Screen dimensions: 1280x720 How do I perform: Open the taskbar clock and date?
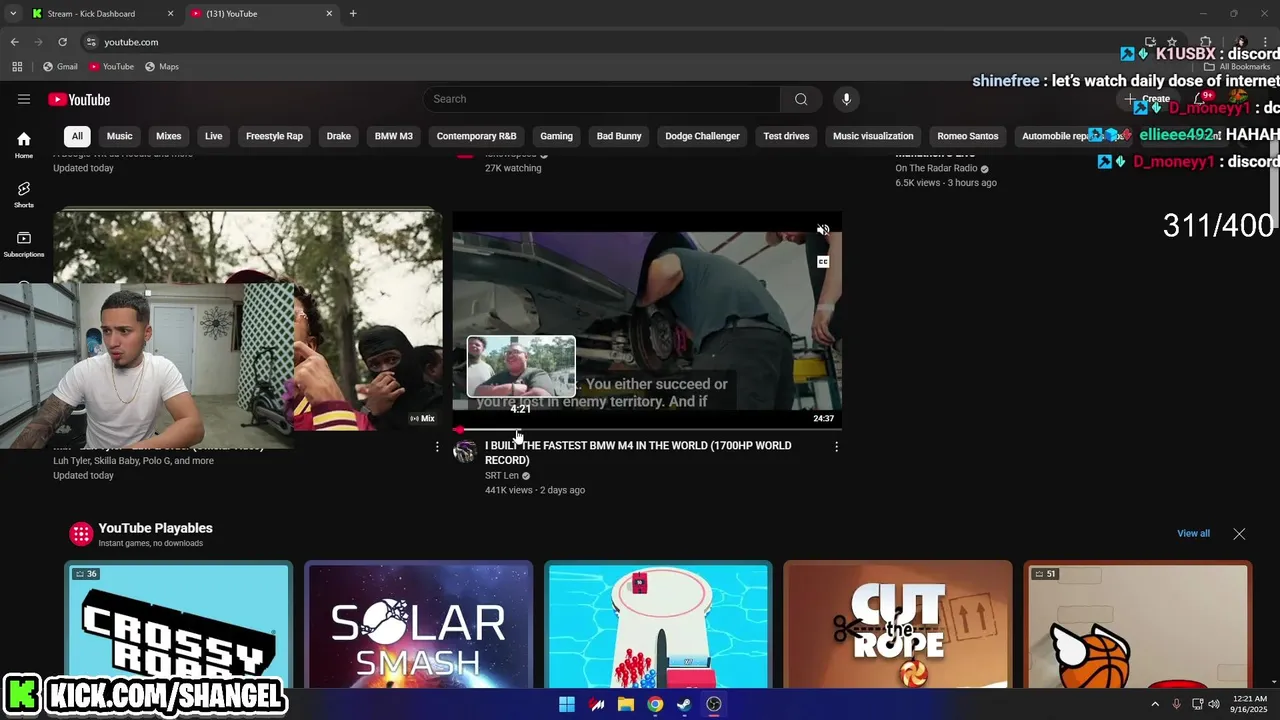click(x=1250, y=704)
